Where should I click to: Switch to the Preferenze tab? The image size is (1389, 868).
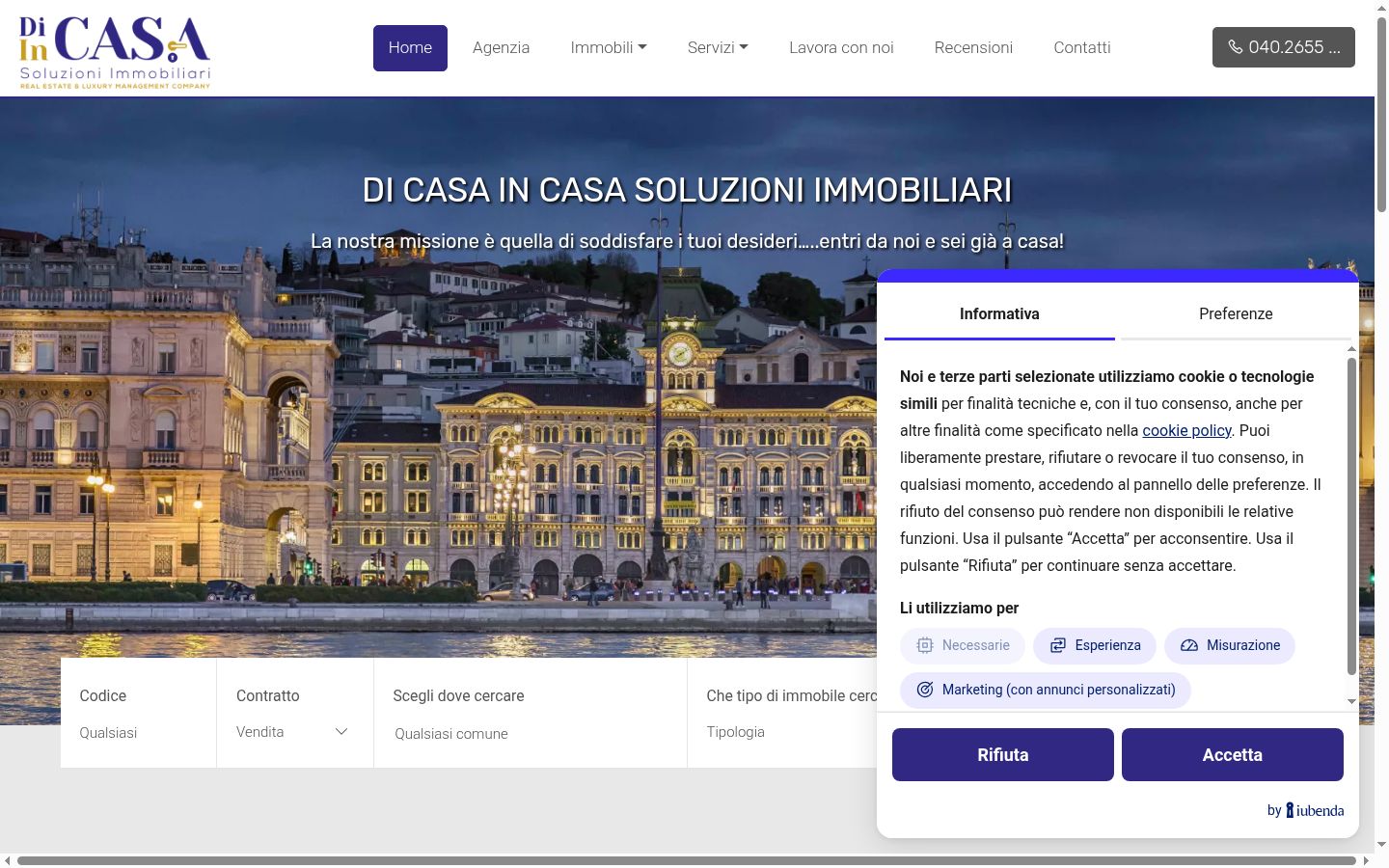(1236, 314)
